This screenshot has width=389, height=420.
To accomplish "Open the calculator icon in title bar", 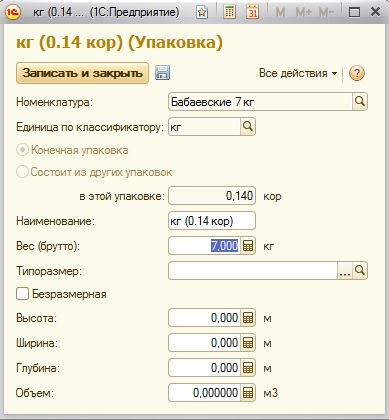I will point(229,12).
